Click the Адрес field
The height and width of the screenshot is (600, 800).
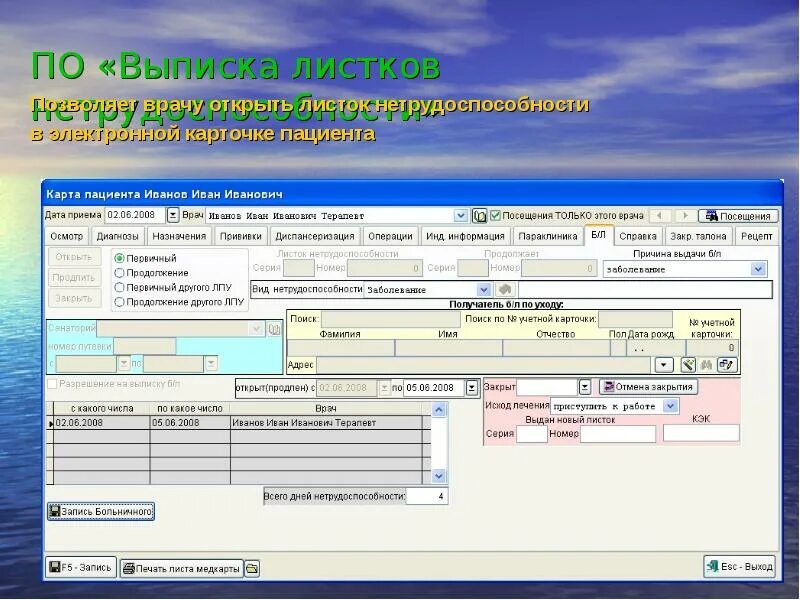point(484,365)
